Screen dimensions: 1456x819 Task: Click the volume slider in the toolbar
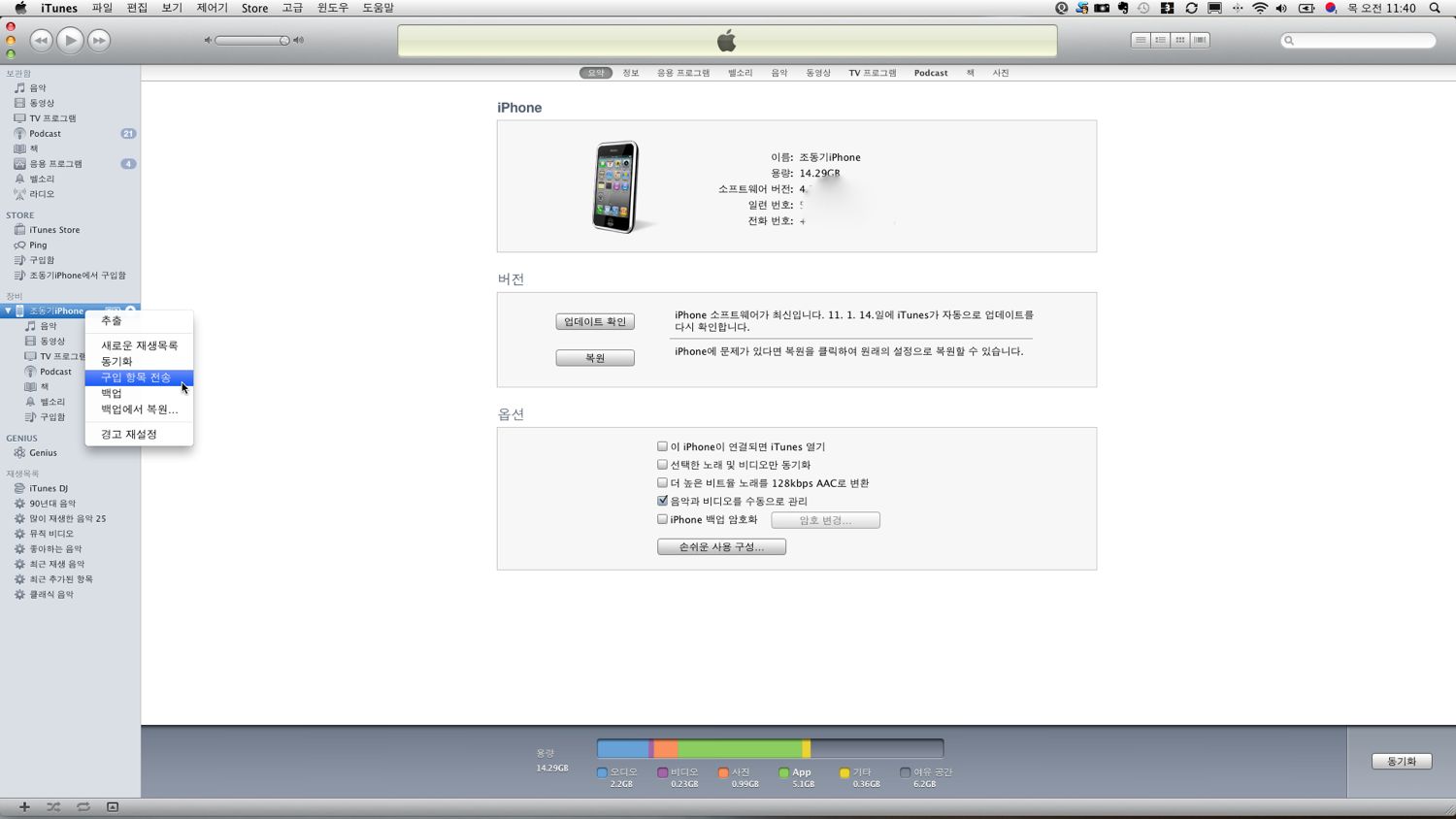(x=252, y=40)
